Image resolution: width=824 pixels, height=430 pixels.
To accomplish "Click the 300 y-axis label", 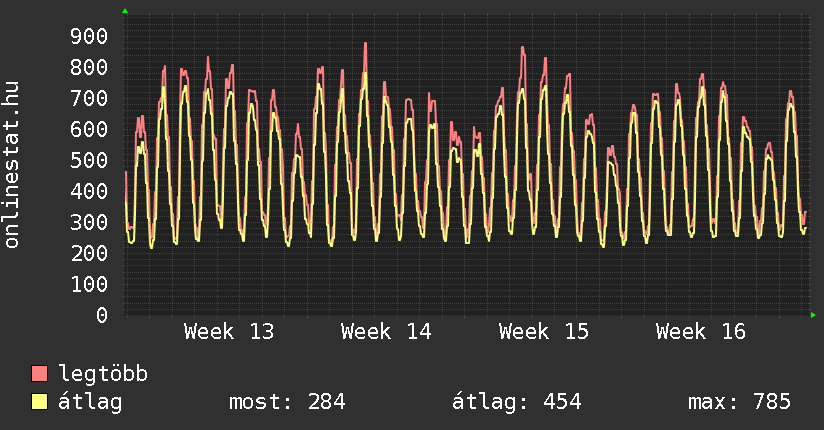I will coord(88,223).
